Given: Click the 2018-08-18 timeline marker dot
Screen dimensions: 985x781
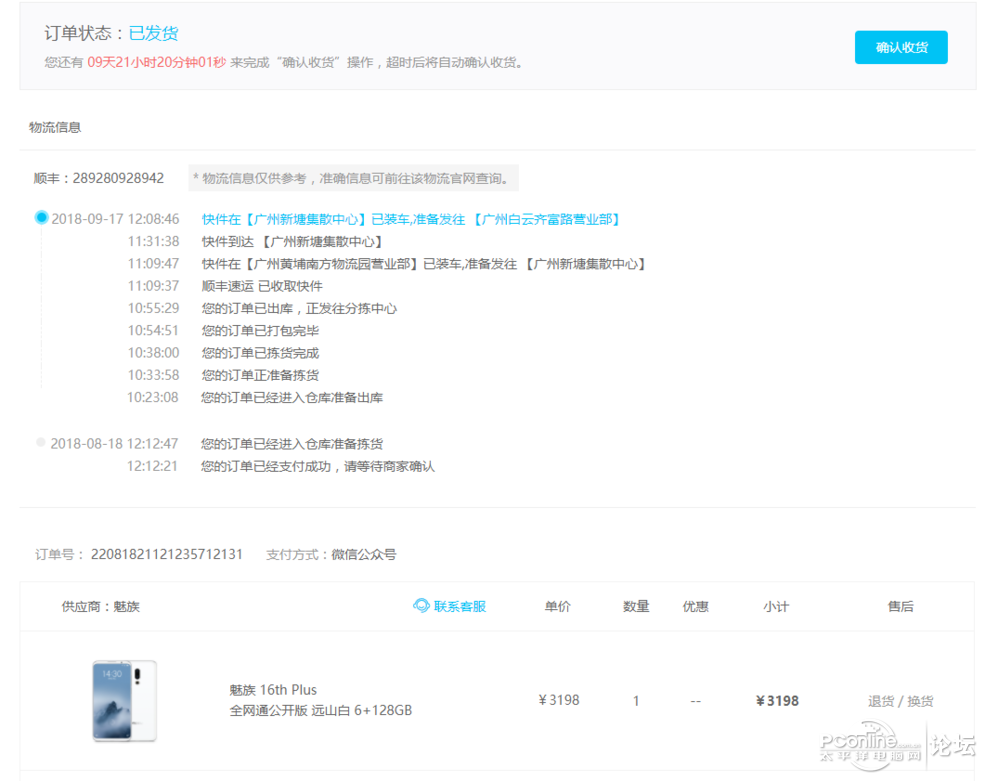Looking at the screenshot, I should 41,442.
